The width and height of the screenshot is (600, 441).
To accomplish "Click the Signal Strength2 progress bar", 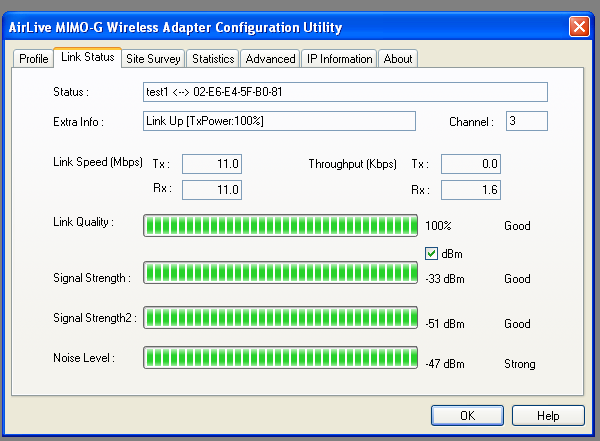I will click(280, 317).
